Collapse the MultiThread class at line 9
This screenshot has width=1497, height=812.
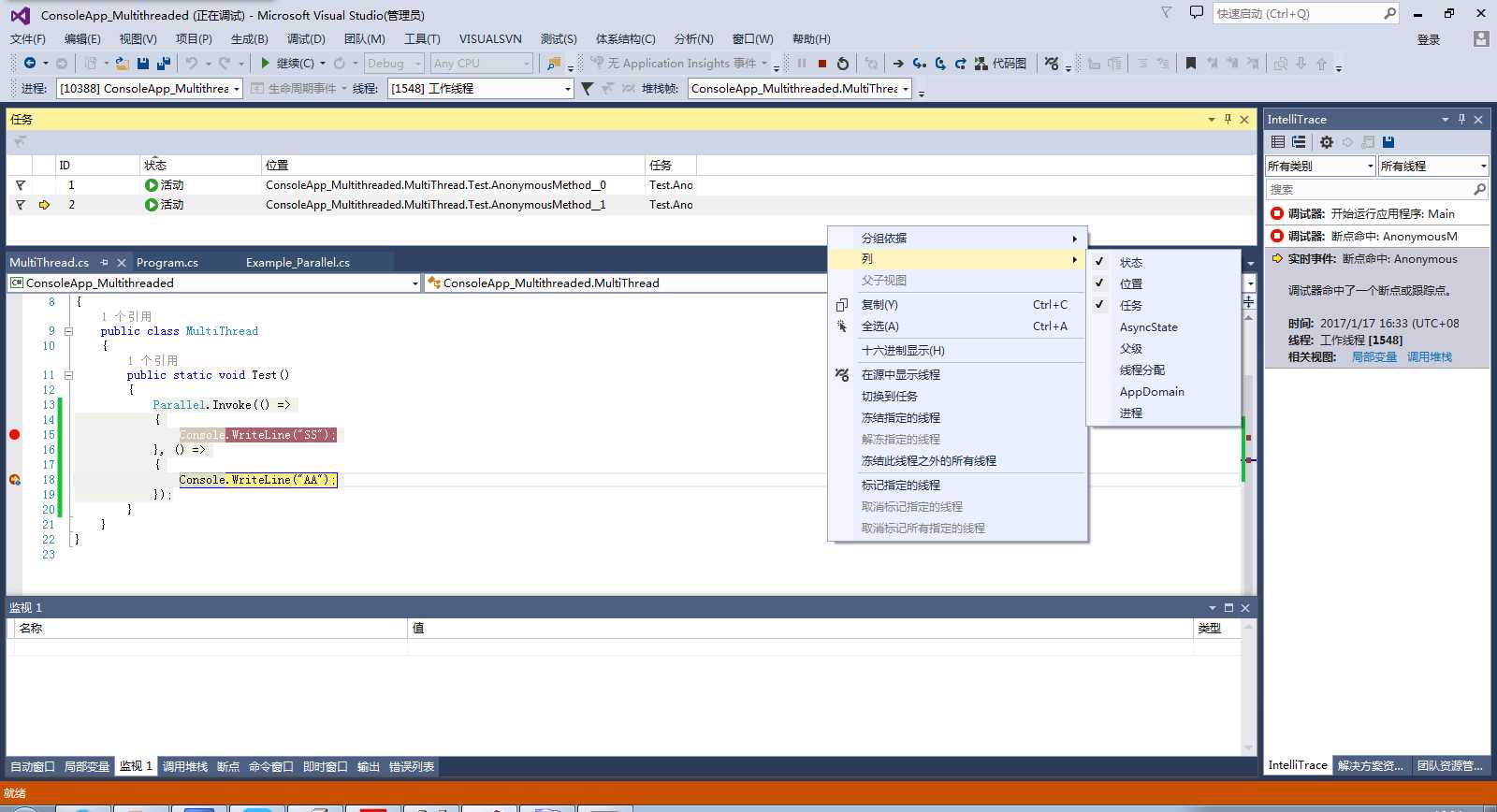point(68,331)
